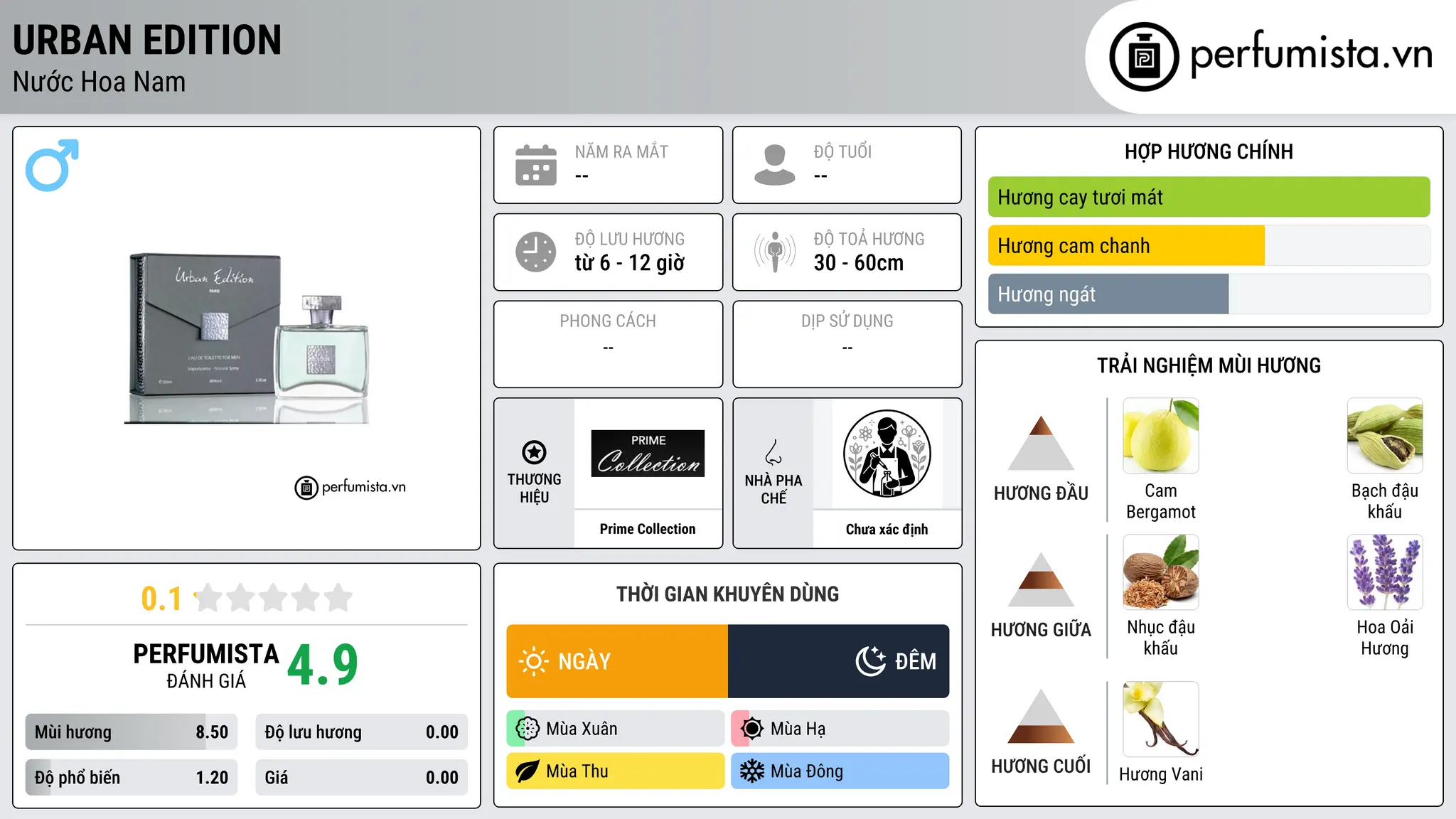Click the five-star rating row
The width and height of the screenshot is (1456, 819).
click(x=274, y=598)
